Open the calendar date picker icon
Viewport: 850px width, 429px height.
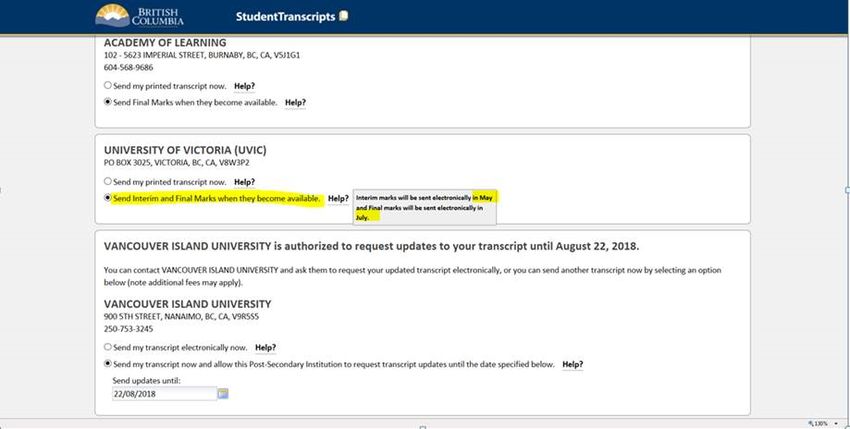[x=223, y=394]
